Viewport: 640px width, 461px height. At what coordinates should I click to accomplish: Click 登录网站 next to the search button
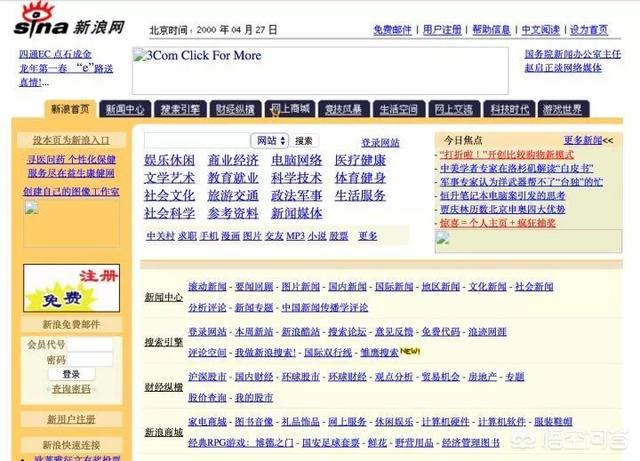coord(380,143)
